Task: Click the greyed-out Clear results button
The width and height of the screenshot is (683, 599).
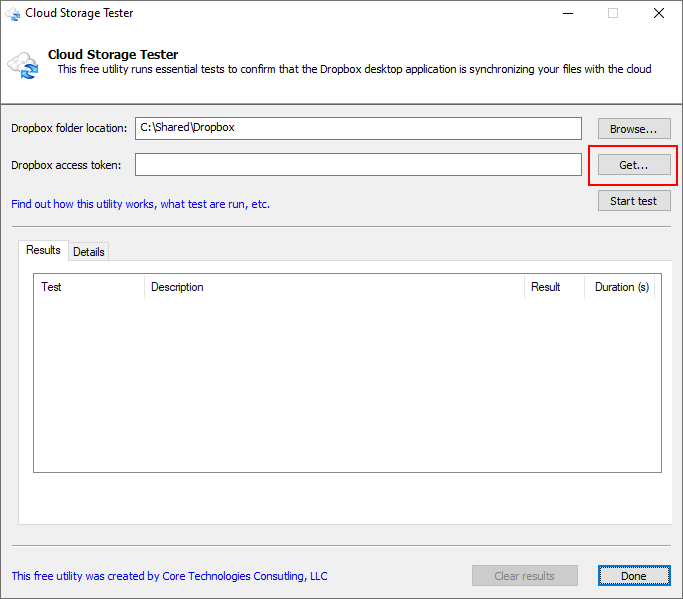Action: pos(524,576)
